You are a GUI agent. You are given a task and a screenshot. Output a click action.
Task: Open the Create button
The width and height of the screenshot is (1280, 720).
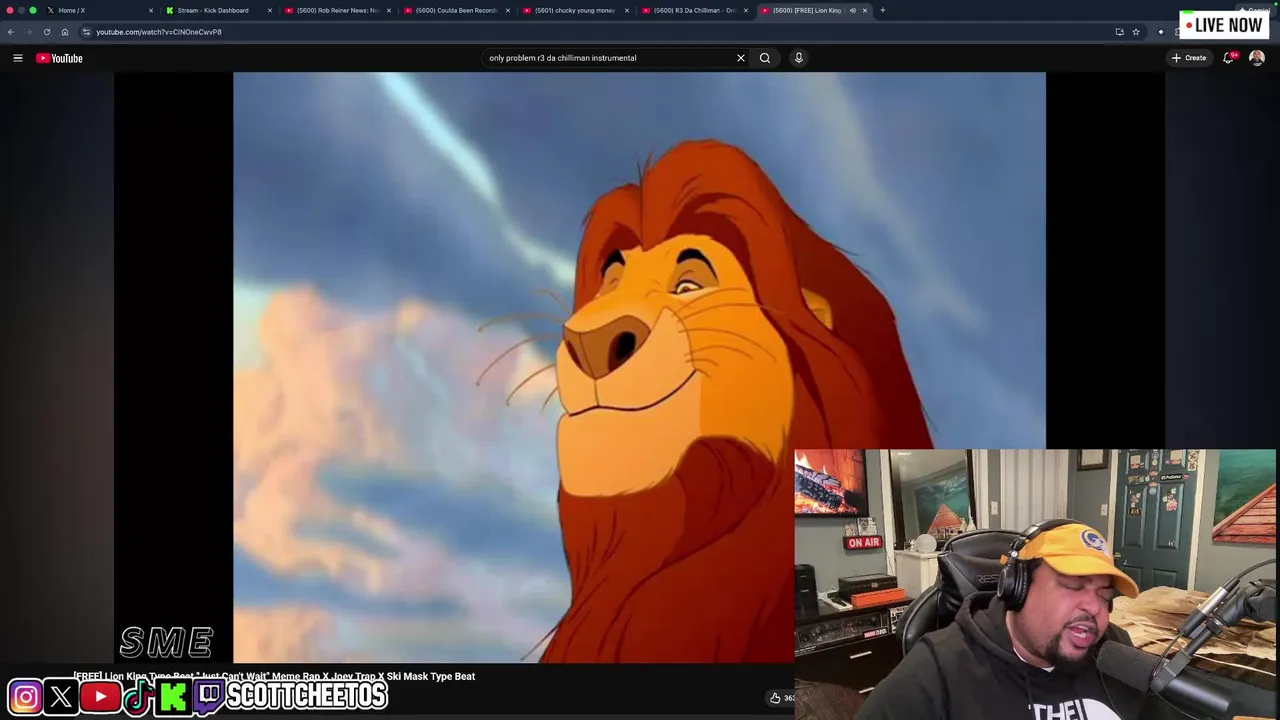[x=1189, y=58]
